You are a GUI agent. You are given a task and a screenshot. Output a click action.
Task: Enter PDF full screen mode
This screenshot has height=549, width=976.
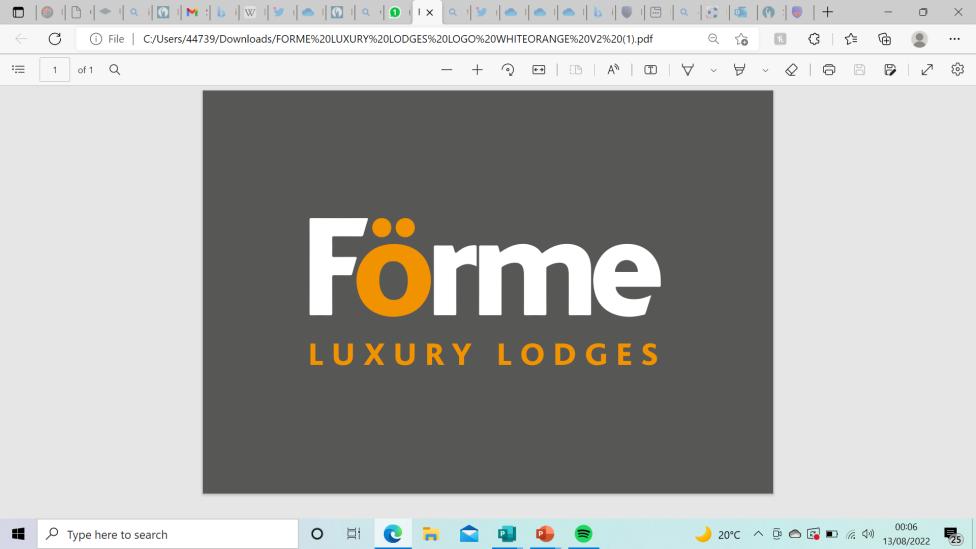927,70
